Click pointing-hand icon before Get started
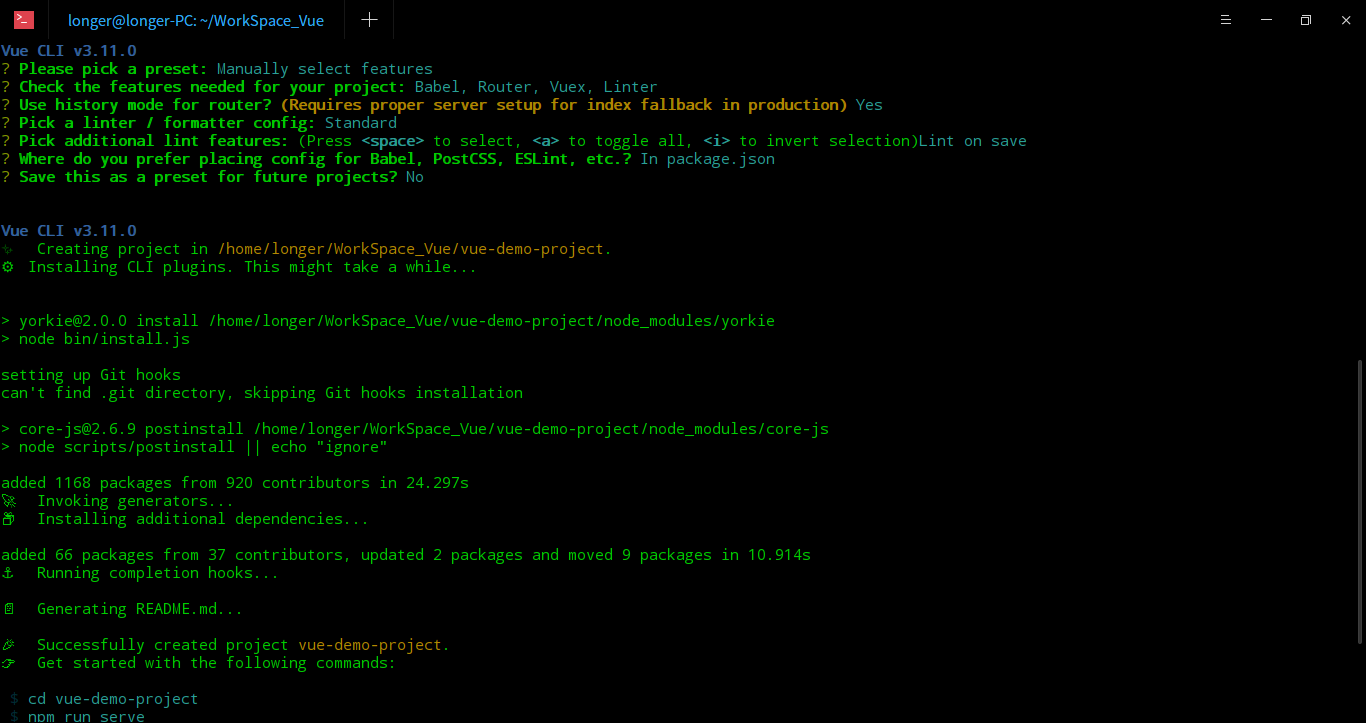The width and height of the screenshot is (1366, 723). tap(9, 663)
